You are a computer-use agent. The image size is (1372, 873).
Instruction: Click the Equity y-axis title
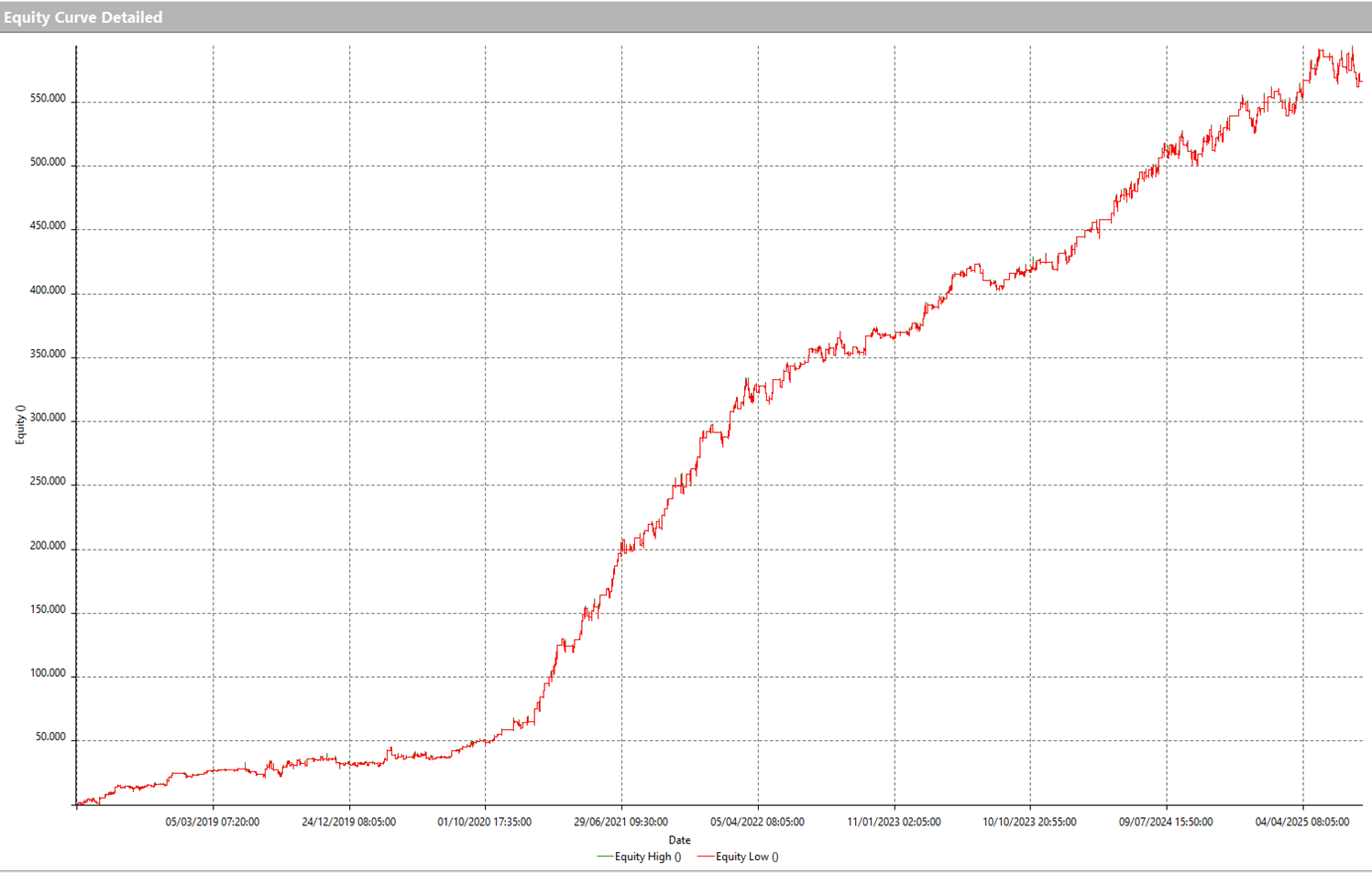coord(20,424)
